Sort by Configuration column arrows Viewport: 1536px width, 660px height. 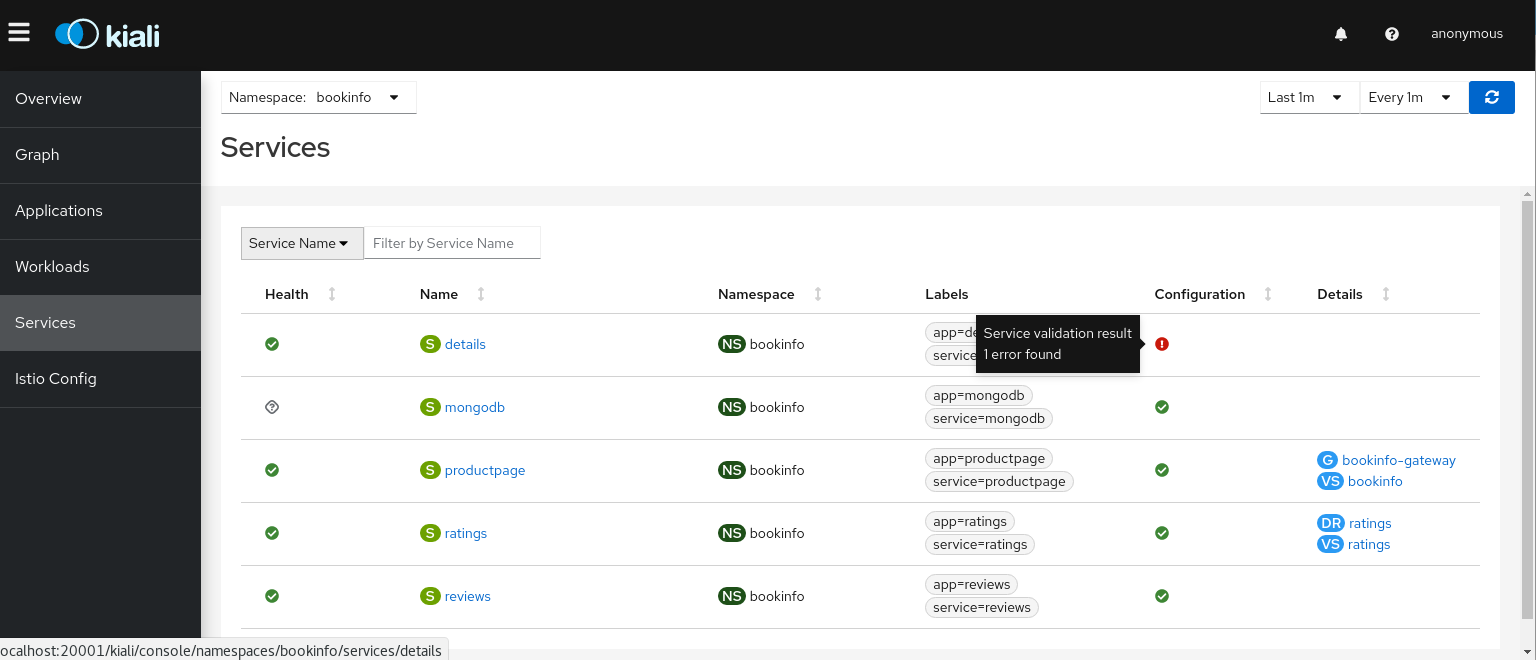point(1268,294)
